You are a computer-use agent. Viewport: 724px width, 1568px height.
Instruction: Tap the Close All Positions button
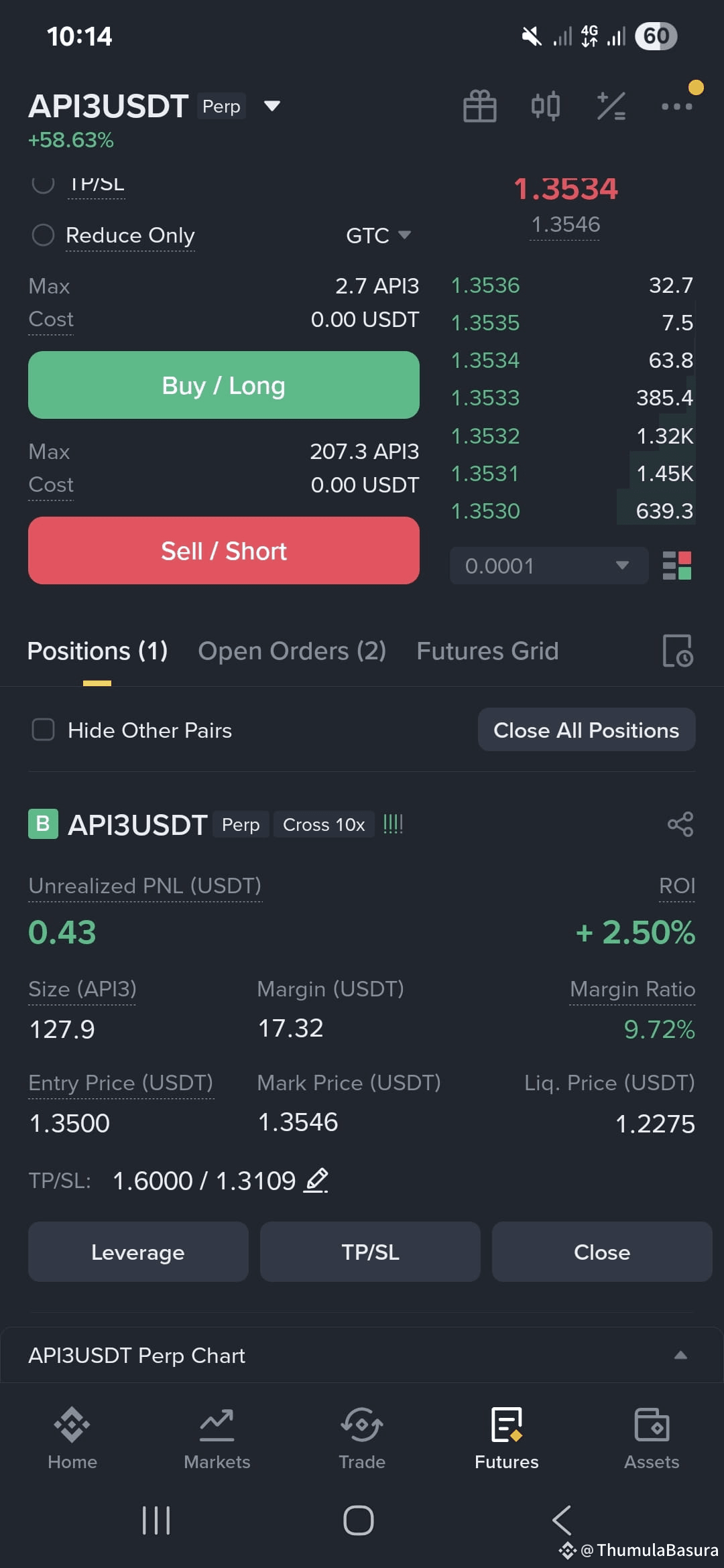(x=587, y=730)
